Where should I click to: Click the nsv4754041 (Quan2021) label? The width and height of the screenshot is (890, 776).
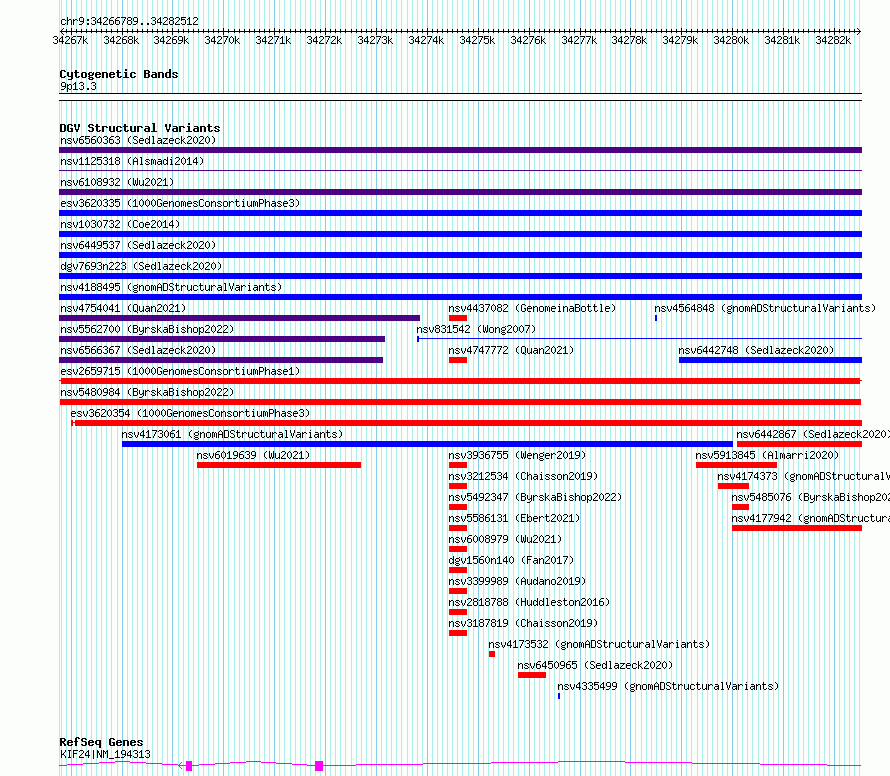point(123,308)
